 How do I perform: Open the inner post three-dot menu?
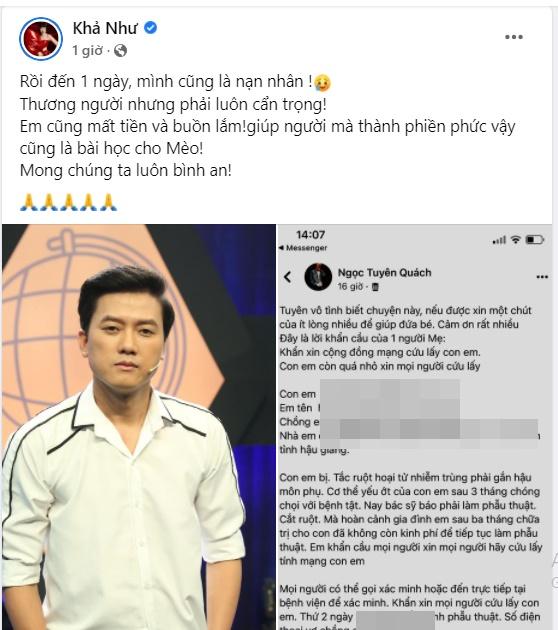[x=542, y=277]
